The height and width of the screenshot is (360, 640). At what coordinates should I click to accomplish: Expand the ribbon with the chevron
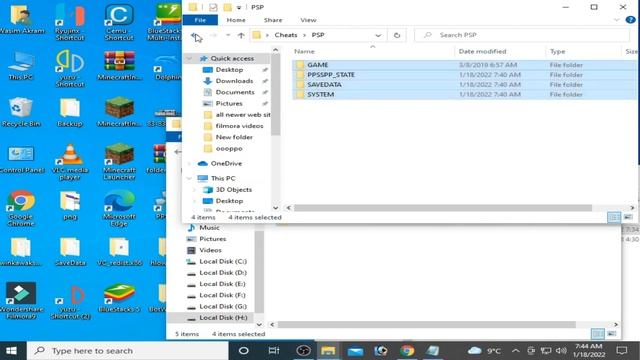click(x=616, y=20)
